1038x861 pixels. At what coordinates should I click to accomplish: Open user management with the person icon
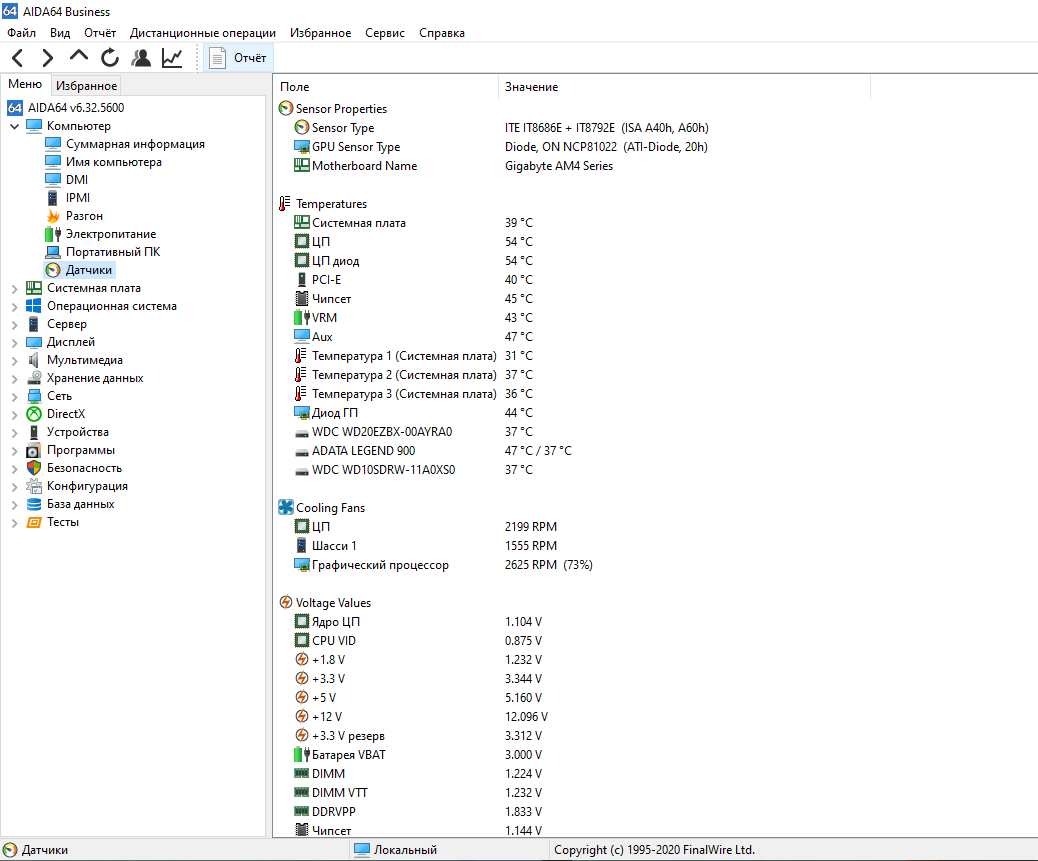(140, 58)
